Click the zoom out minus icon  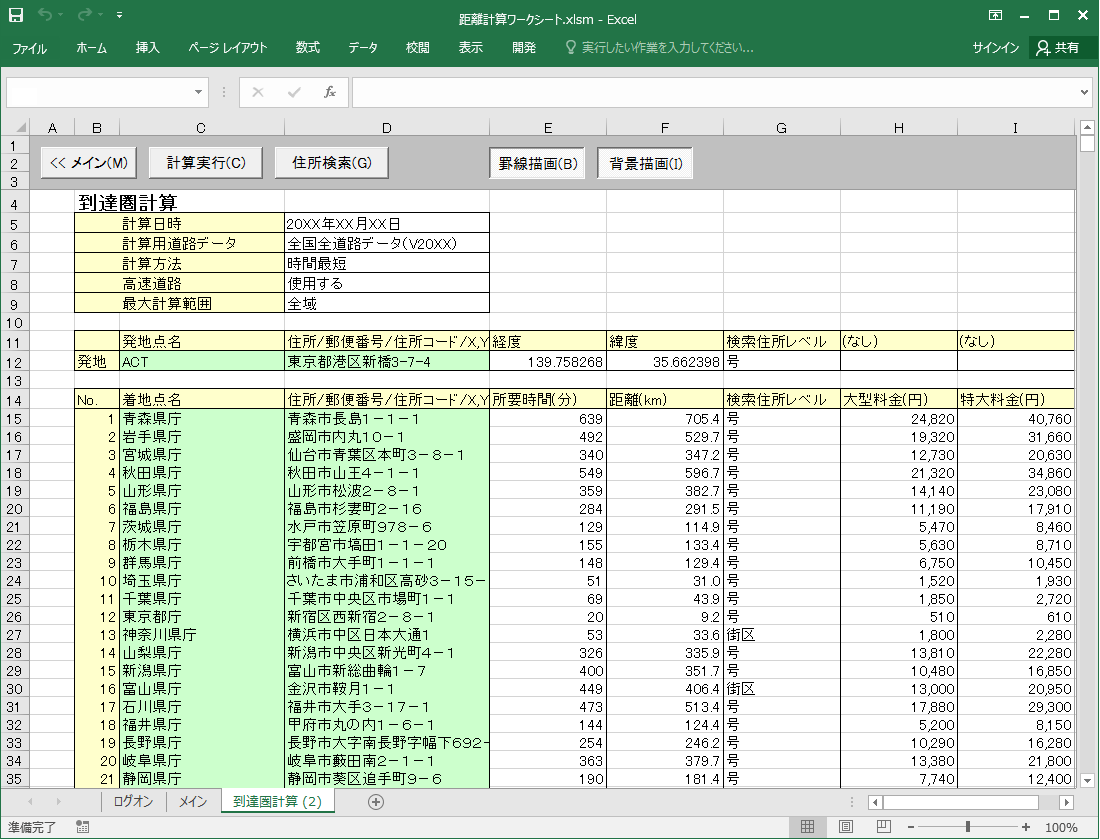[x=911, y=827]
